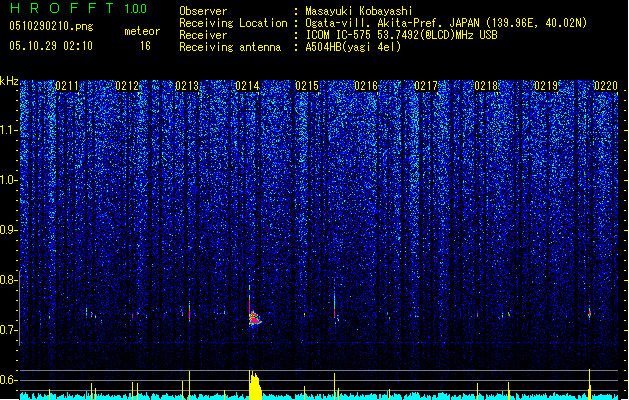Image resolution: width=629 pixels, height=400 pixels.
Task: Click the 0216 time marker
Action: pos(366,85)
